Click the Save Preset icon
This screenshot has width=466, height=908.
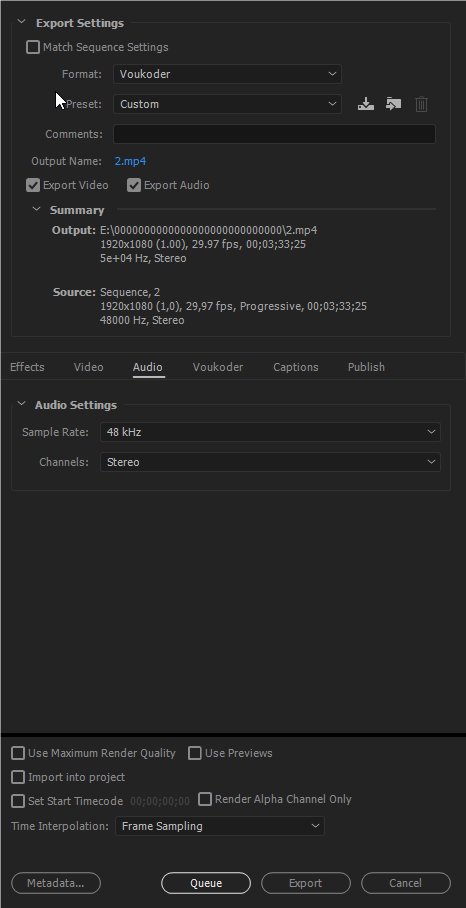coord(365,104)
